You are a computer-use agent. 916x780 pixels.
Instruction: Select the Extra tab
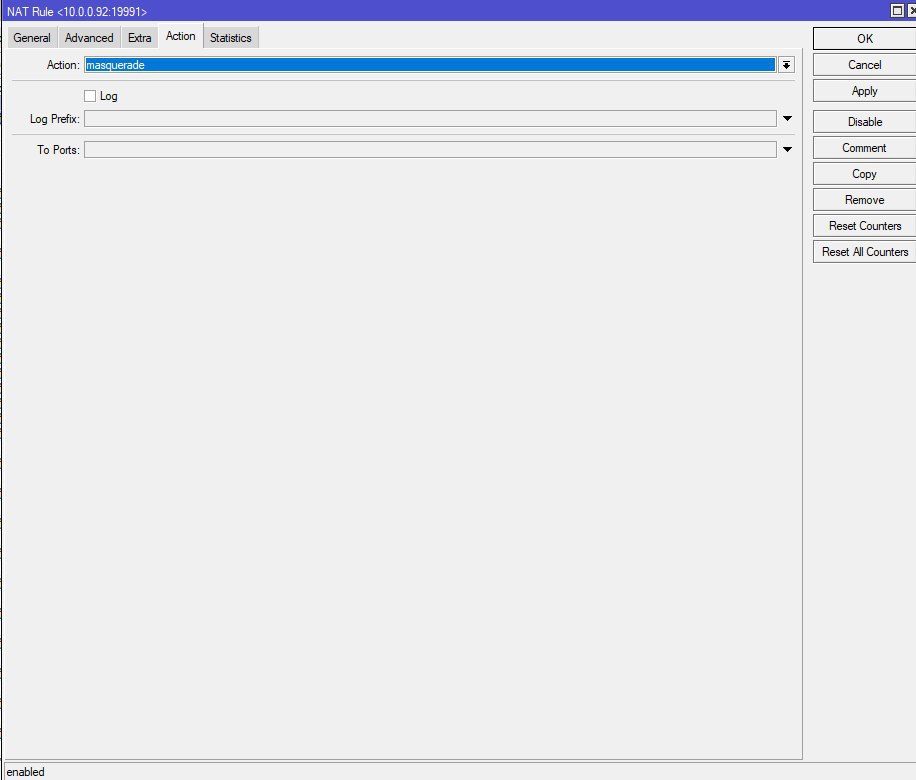click(x=140, y=38)
